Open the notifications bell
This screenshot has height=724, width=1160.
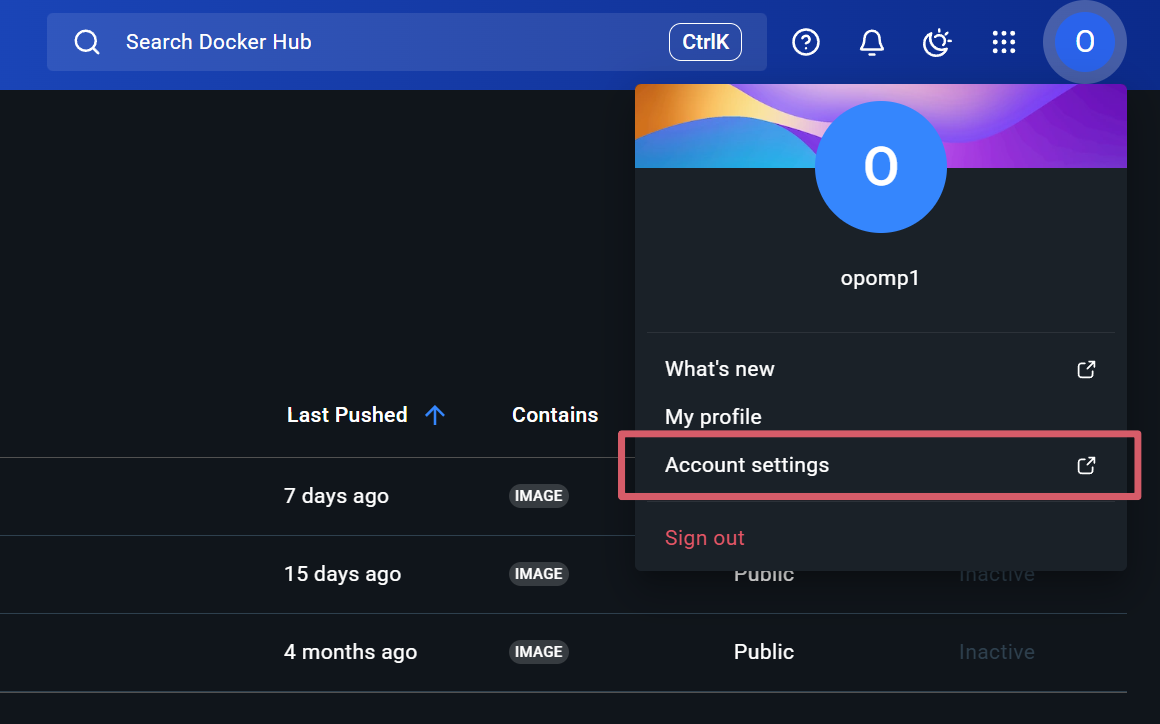[872, 42]
